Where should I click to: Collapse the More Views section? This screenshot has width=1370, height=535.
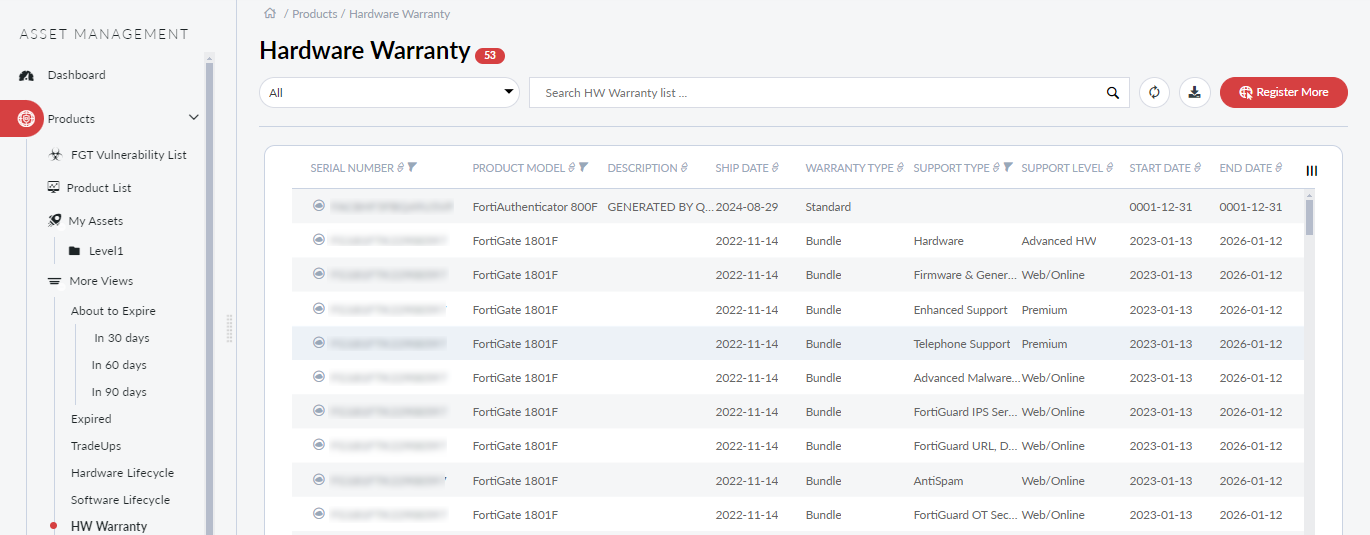click(x=101, y=281)
